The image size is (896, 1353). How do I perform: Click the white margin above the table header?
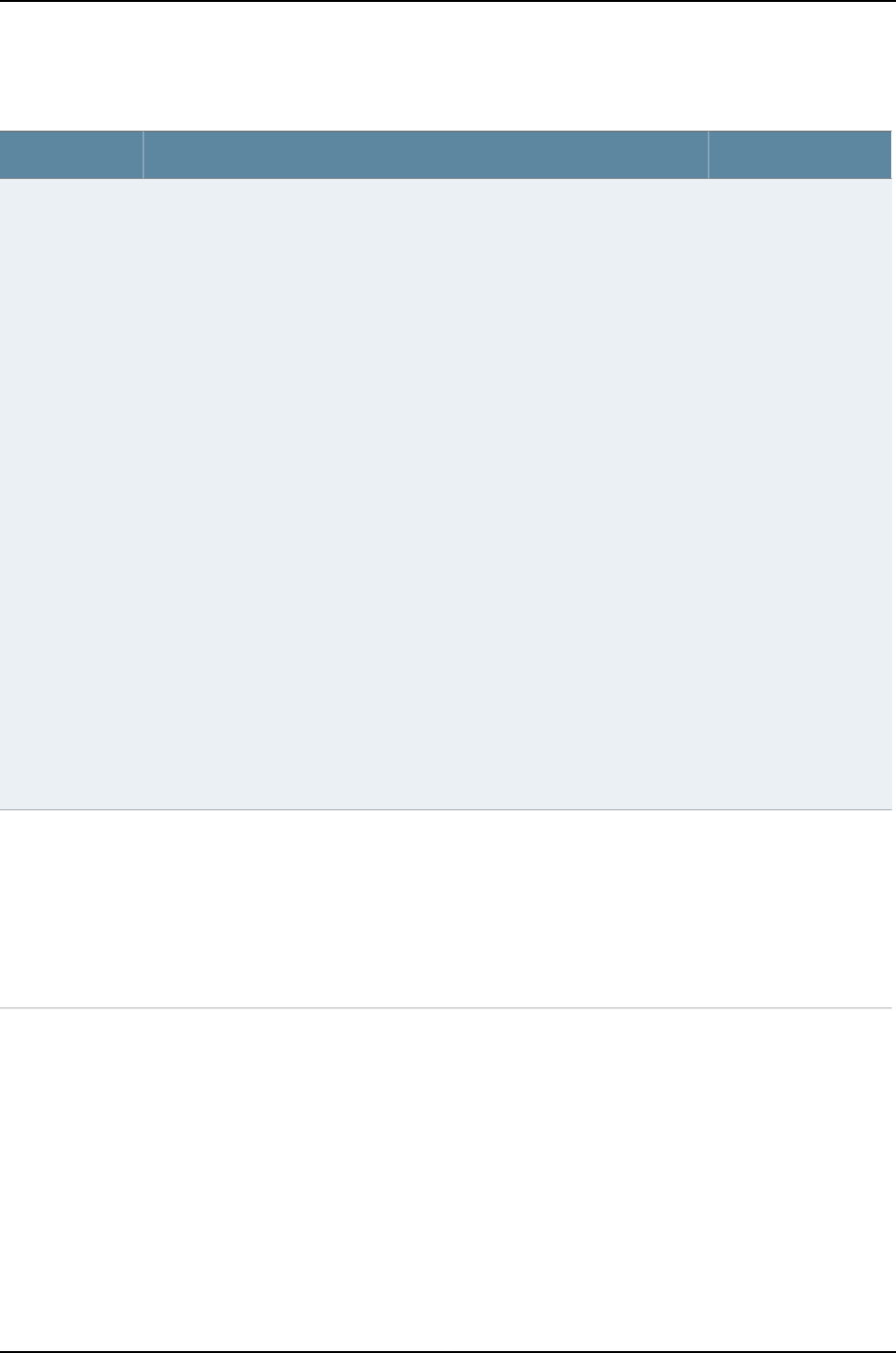(446, 67)
